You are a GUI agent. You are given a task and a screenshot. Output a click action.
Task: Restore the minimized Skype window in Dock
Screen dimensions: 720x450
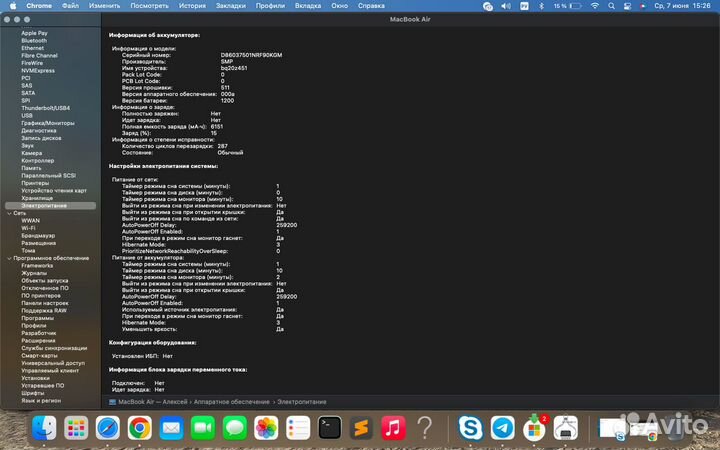click(x=613, y=429)
